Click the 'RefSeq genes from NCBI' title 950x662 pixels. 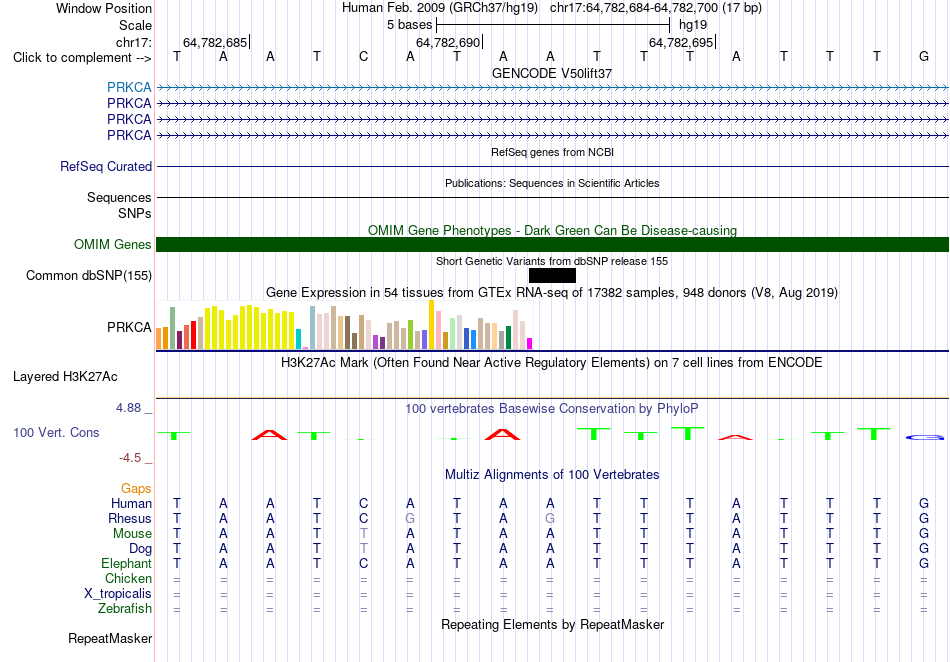552,152
